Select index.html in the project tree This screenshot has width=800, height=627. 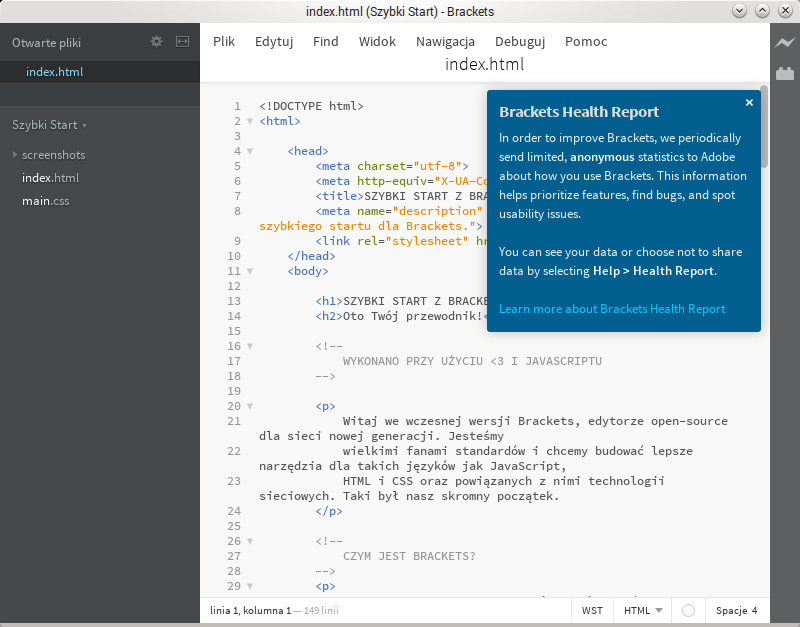pos(51,178)
